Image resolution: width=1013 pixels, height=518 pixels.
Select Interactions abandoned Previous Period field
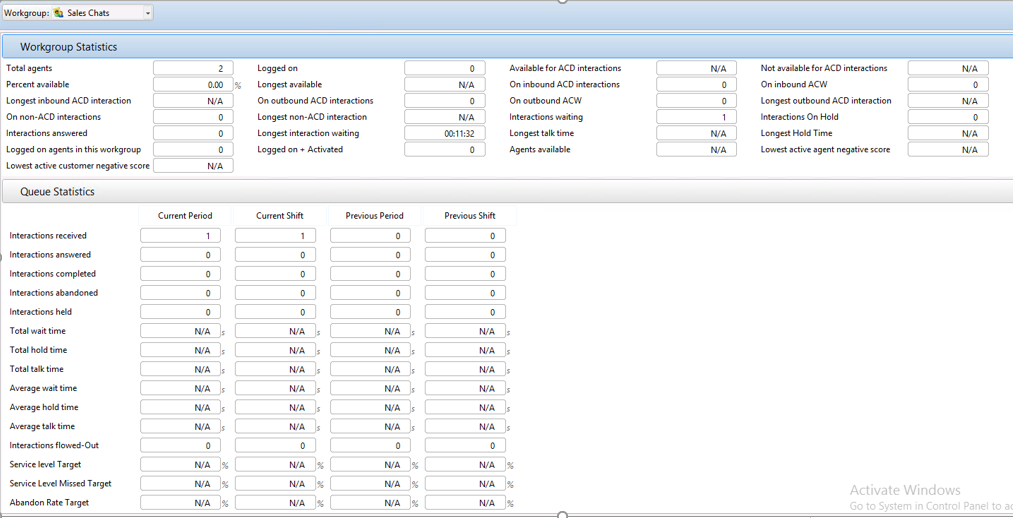[370, 293]
